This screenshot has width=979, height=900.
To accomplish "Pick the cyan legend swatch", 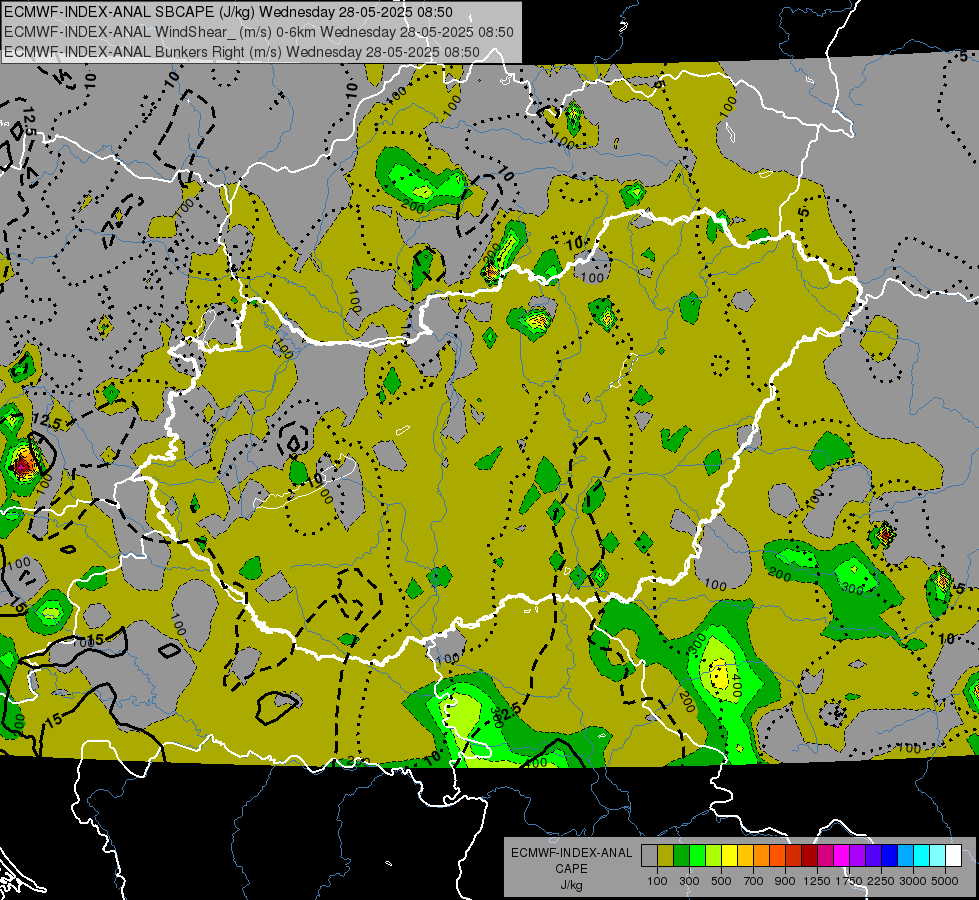I will click(922, 856).
